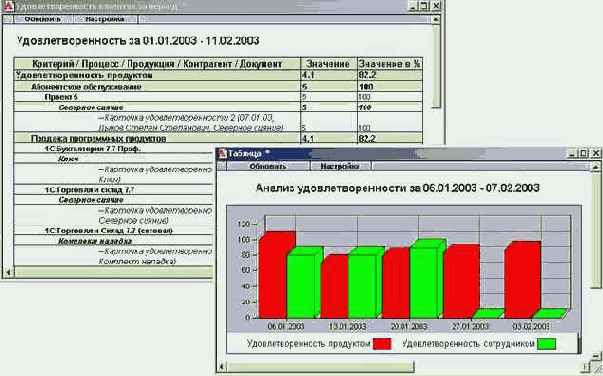Click the left arrow of the Таблица horizontal scrollbar

point(221,367)
